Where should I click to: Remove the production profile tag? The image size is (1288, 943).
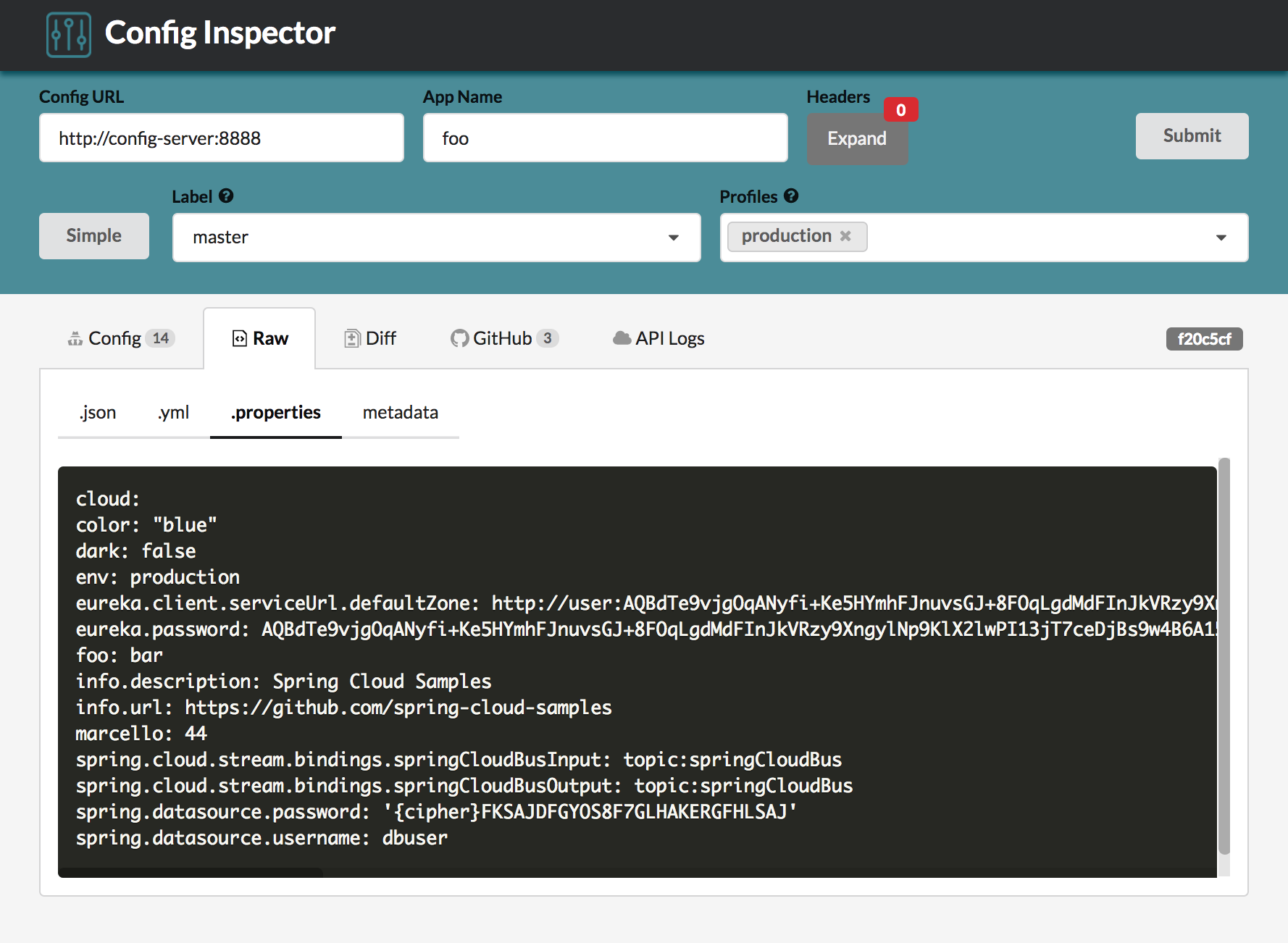click(x=845, y=236)
